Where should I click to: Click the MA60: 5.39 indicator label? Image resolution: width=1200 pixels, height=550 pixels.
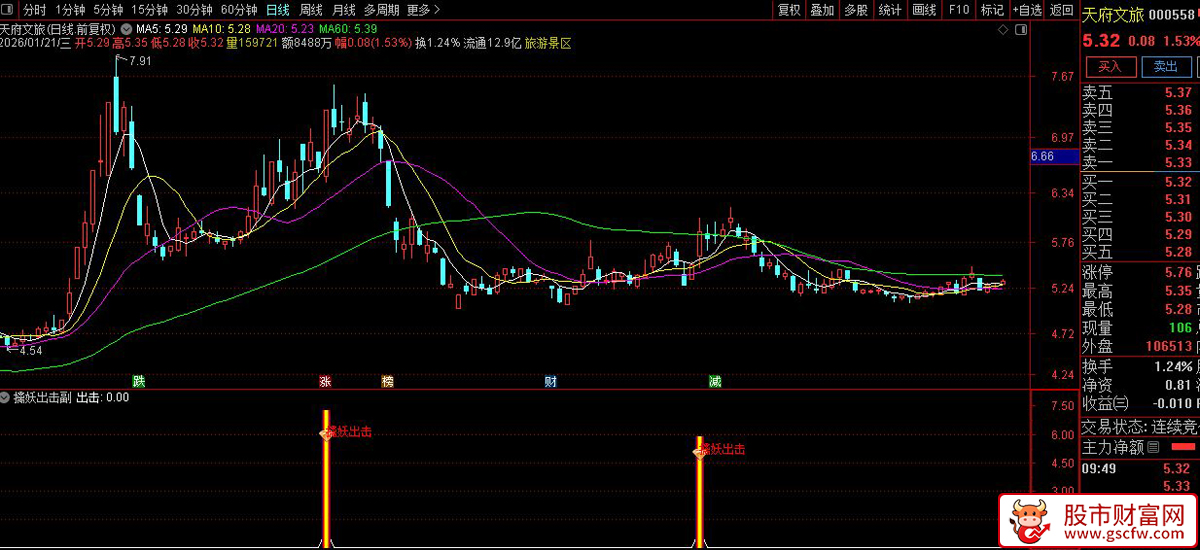click(x=349, y=30)
